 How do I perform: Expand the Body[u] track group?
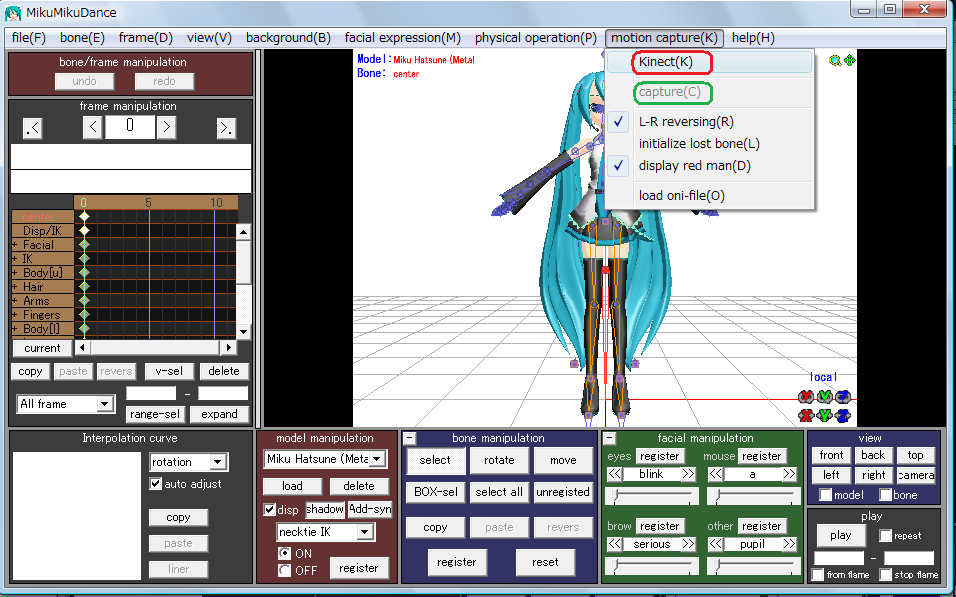point(15,273)
